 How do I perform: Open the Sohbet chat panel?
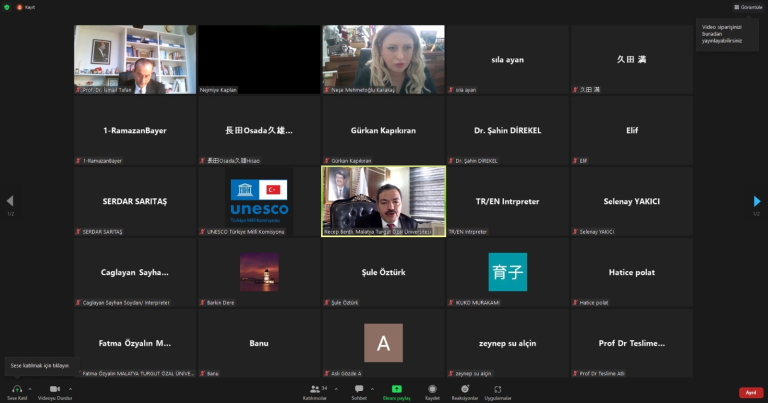(x=359, y=388)
